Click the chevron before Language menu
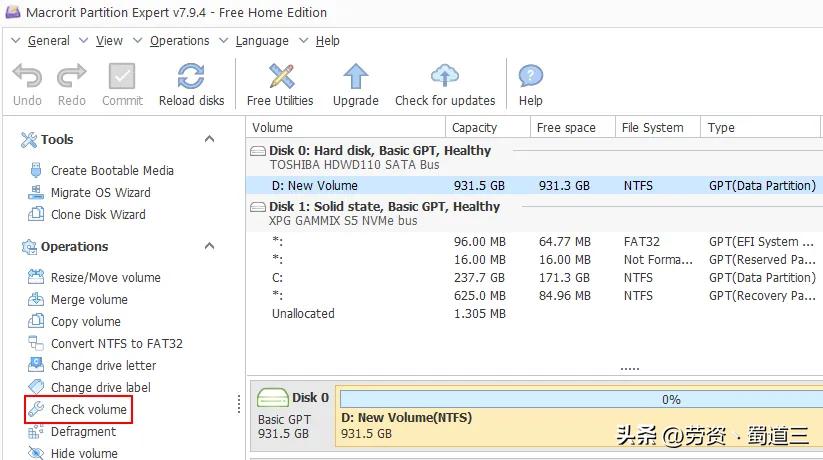This screenshot has width=823, height=460. click(x=224, y=40)
